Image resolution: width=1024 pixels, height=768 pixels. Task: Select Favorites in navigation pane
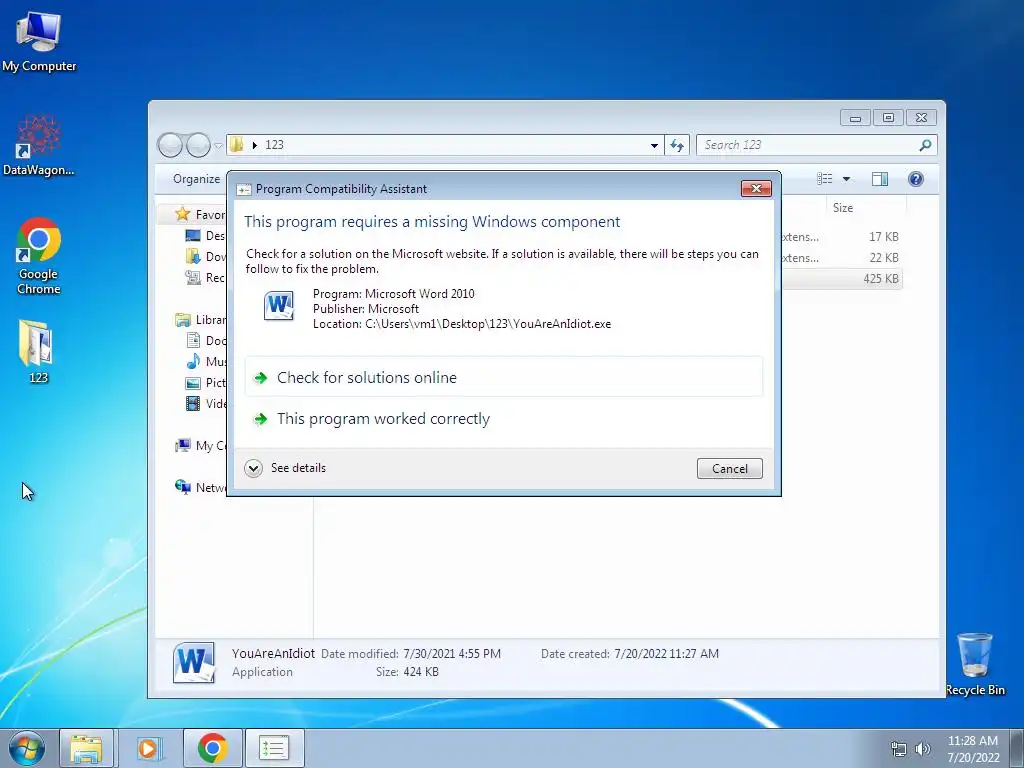point(200,214)
